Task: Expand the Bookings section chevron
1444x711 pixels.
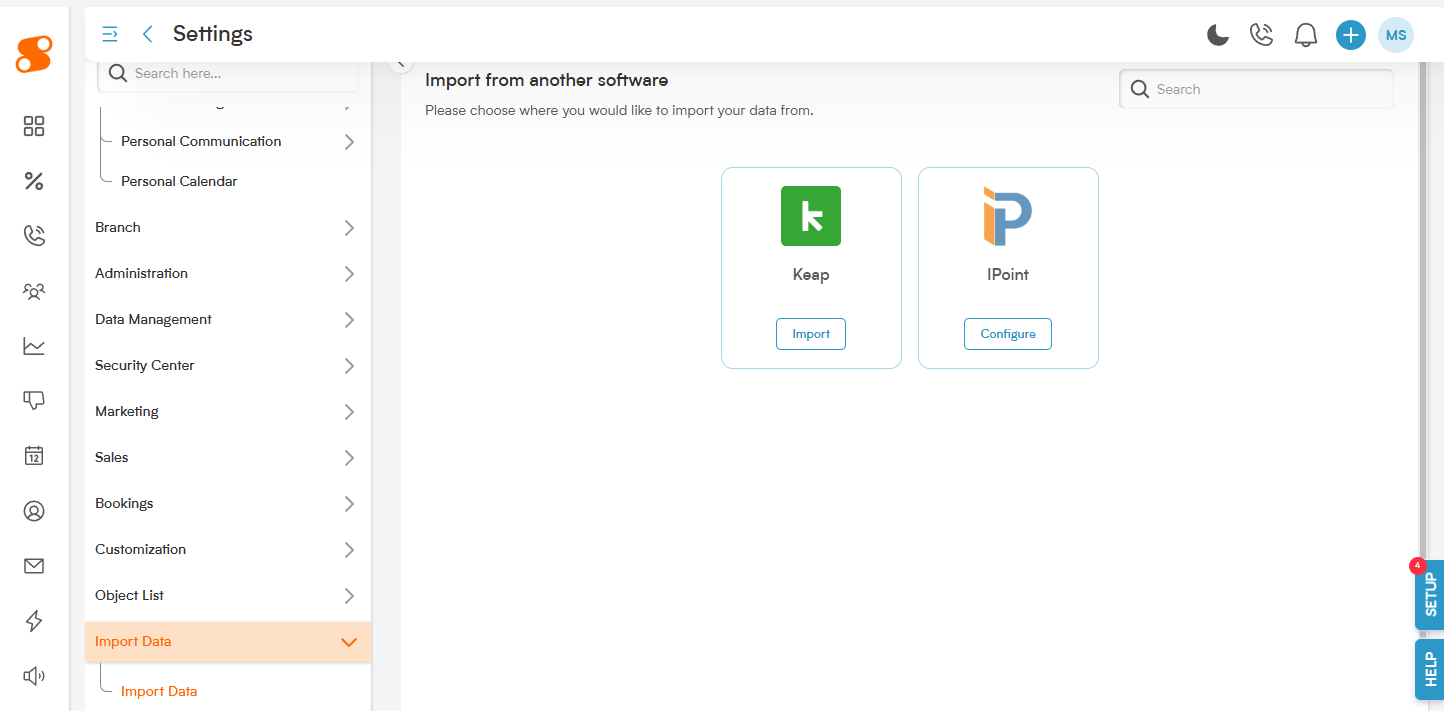Action: tap(349, 504)
